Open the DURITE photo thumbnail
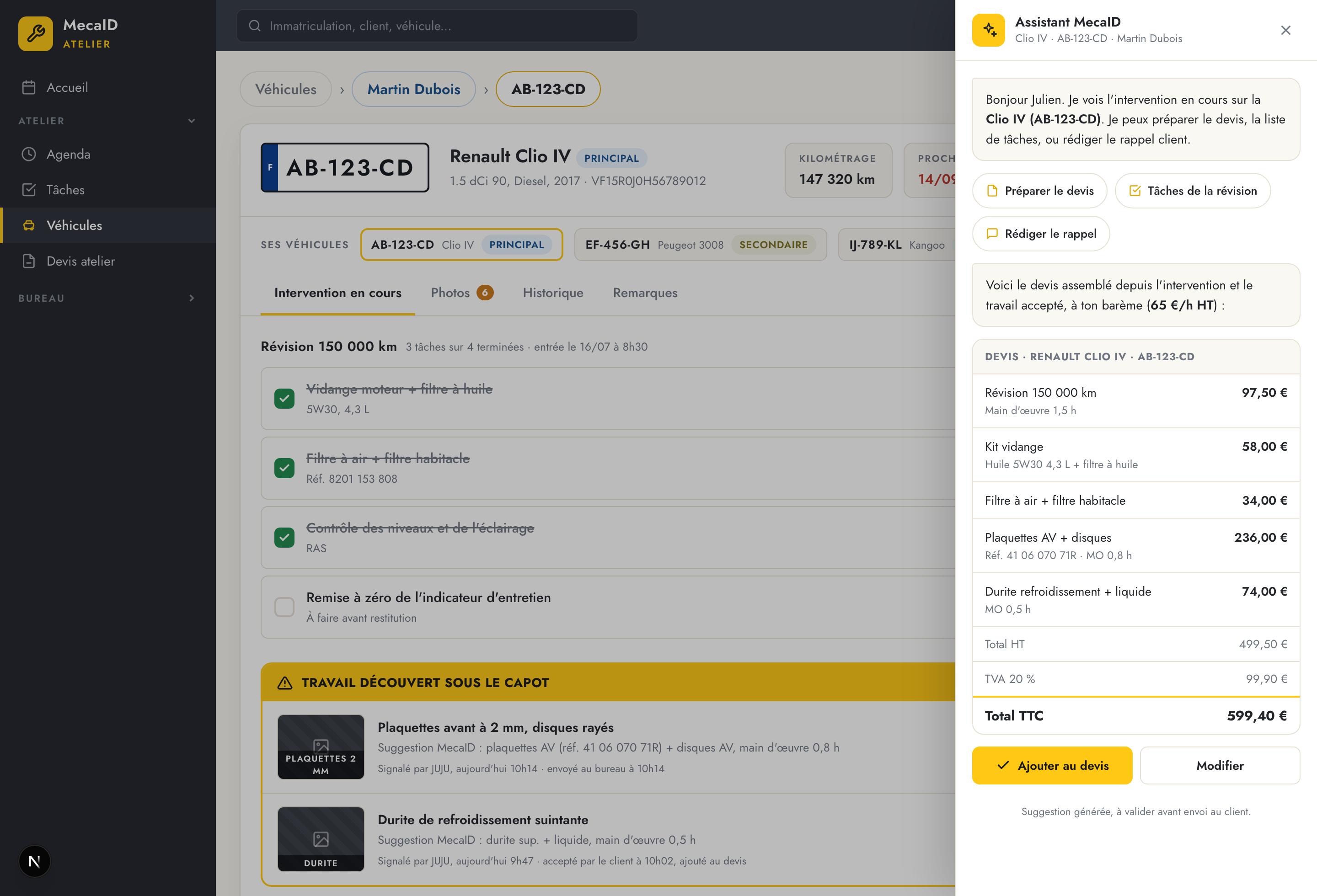 pos(321,839)
